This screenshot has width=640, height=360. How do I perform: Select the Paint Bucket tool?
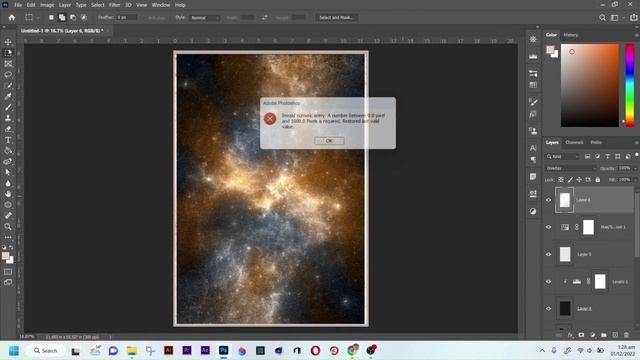coord(8,151)
